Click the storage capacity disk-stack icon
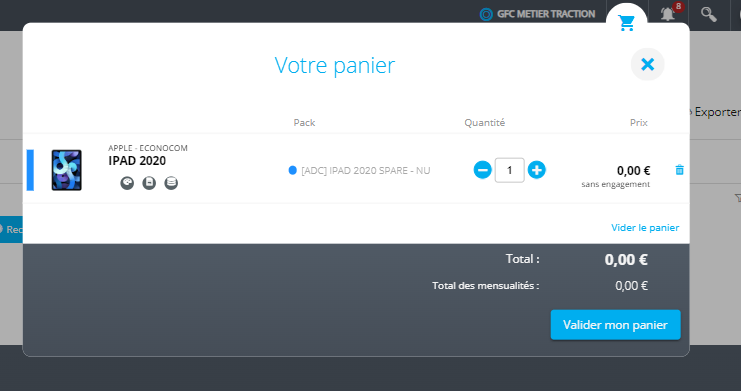 (x=171, y=183)
